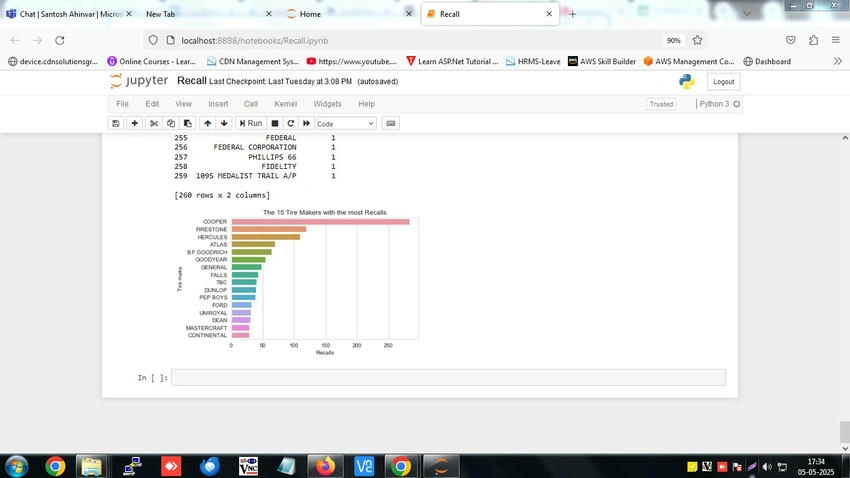Bookmark this page star icon
Viewport: 850px width, 478px height.
tap(697, 40)
